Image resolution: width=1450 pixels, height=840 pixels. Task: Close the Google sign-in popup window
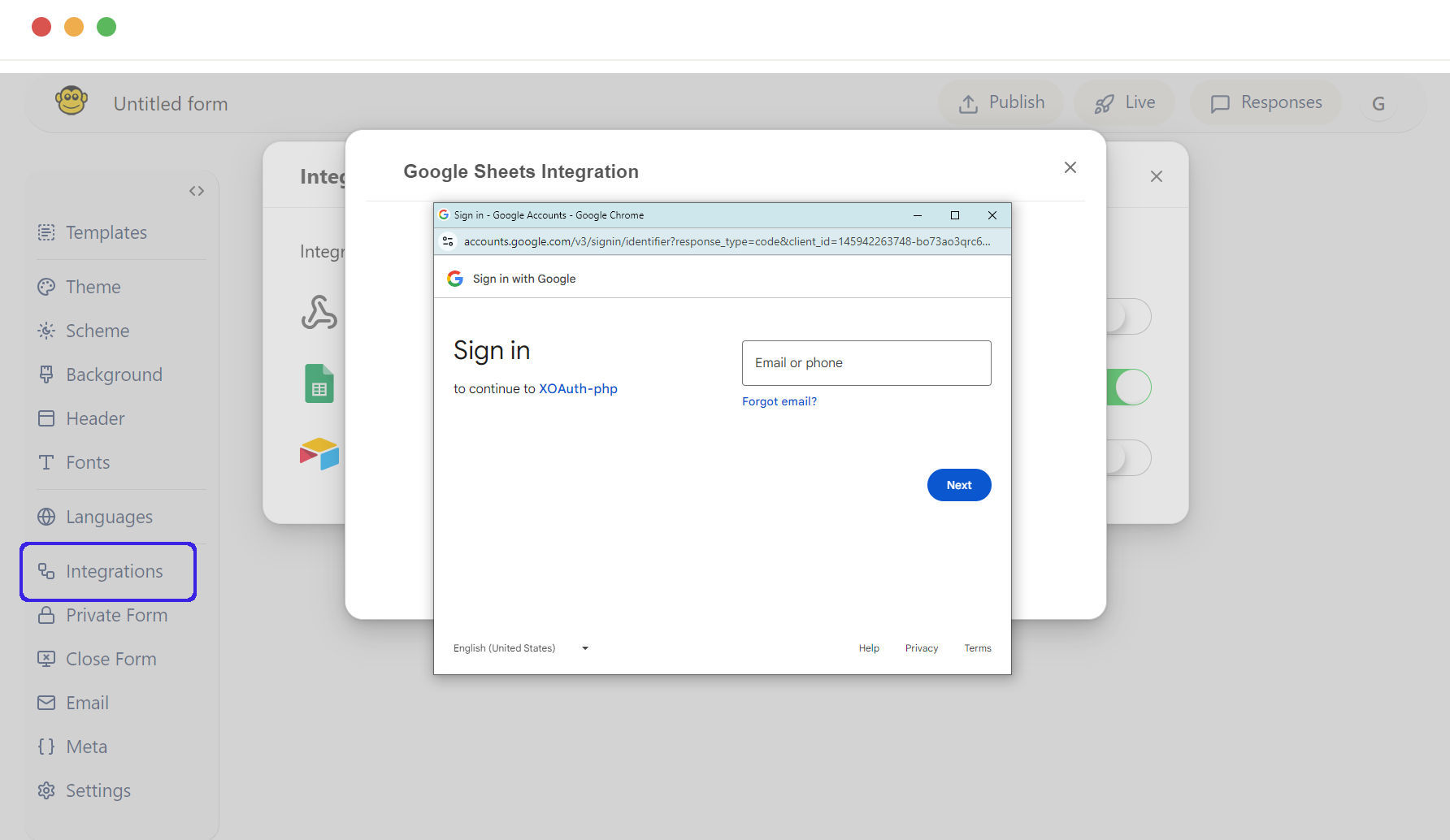[x=992, y=215]
